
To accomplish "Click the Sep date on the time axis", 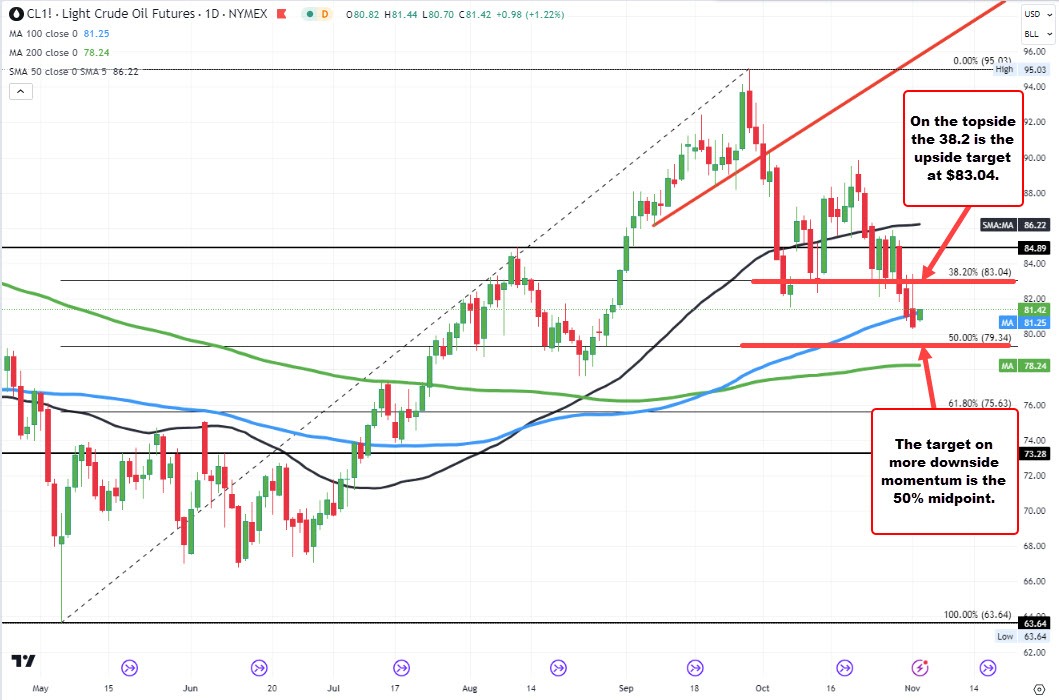I will pos(626,689).
